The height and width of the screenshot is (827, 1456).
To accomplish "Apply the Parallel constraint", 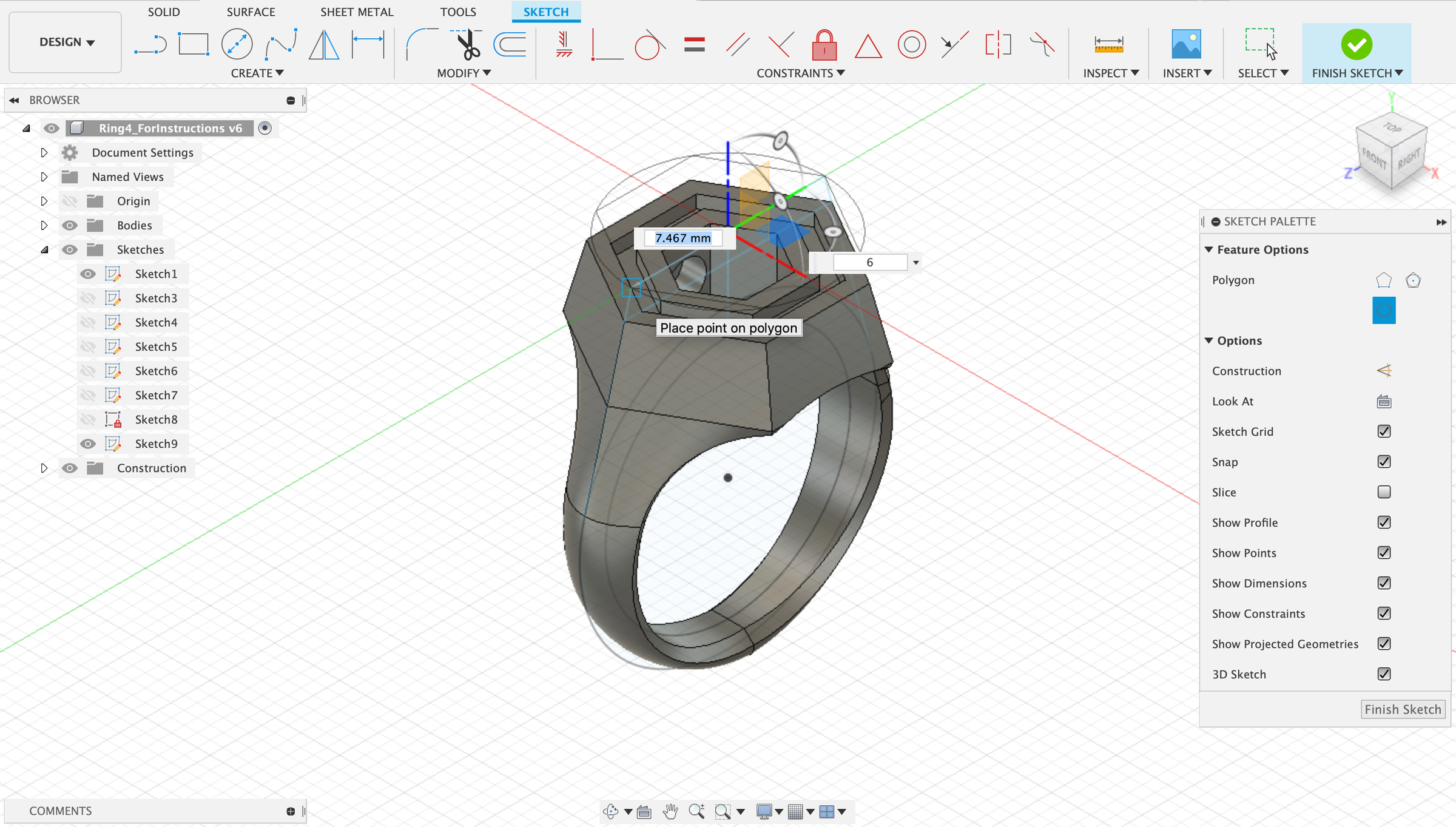I will 737,44.
